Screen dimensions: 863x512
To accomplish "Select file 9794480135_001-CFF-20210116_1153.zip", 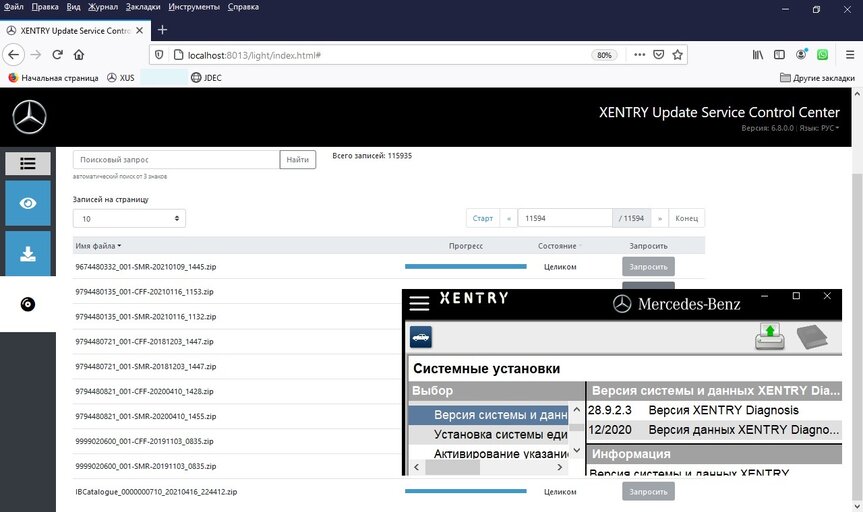I will click(x=144, y=292).
